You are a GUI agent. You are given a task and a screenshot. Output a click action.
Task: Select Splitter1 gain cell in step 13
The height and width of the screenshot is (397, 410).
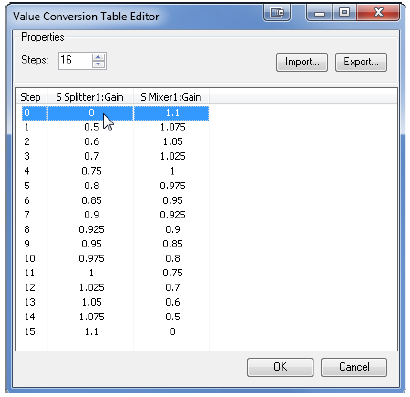point(91,302)
